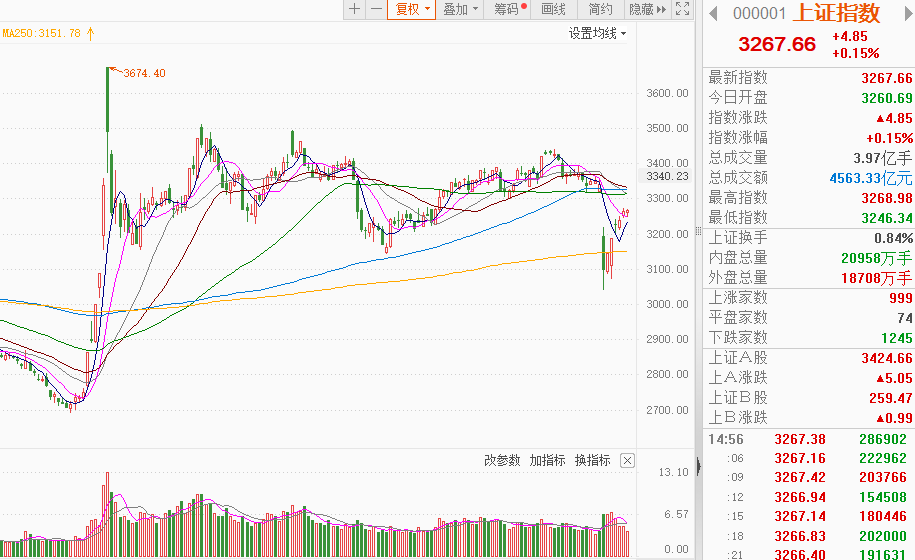Toggle fullscreen chart view icon
915x560 pixels.
pyautogui.click(x=683, y=9)
